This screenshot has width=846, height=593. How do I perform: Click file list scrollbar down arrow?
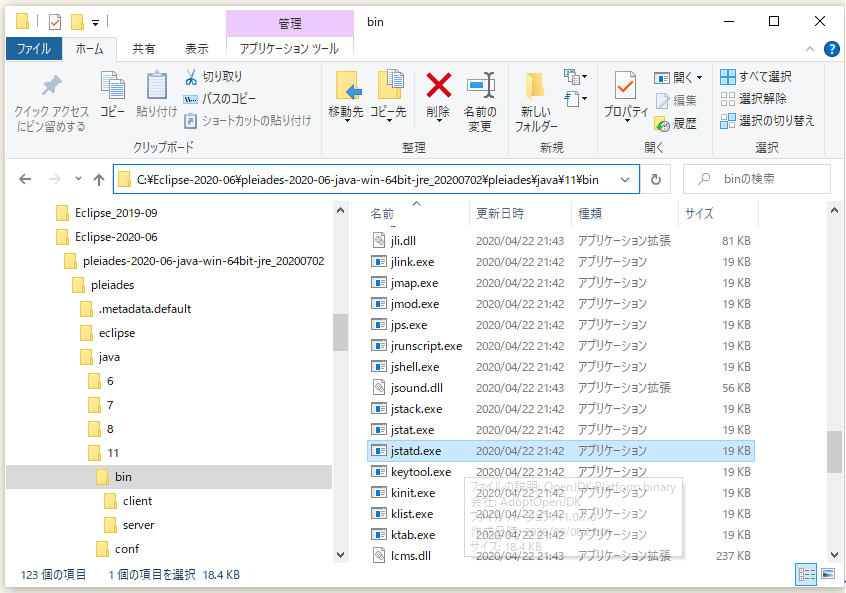[835, 555]
